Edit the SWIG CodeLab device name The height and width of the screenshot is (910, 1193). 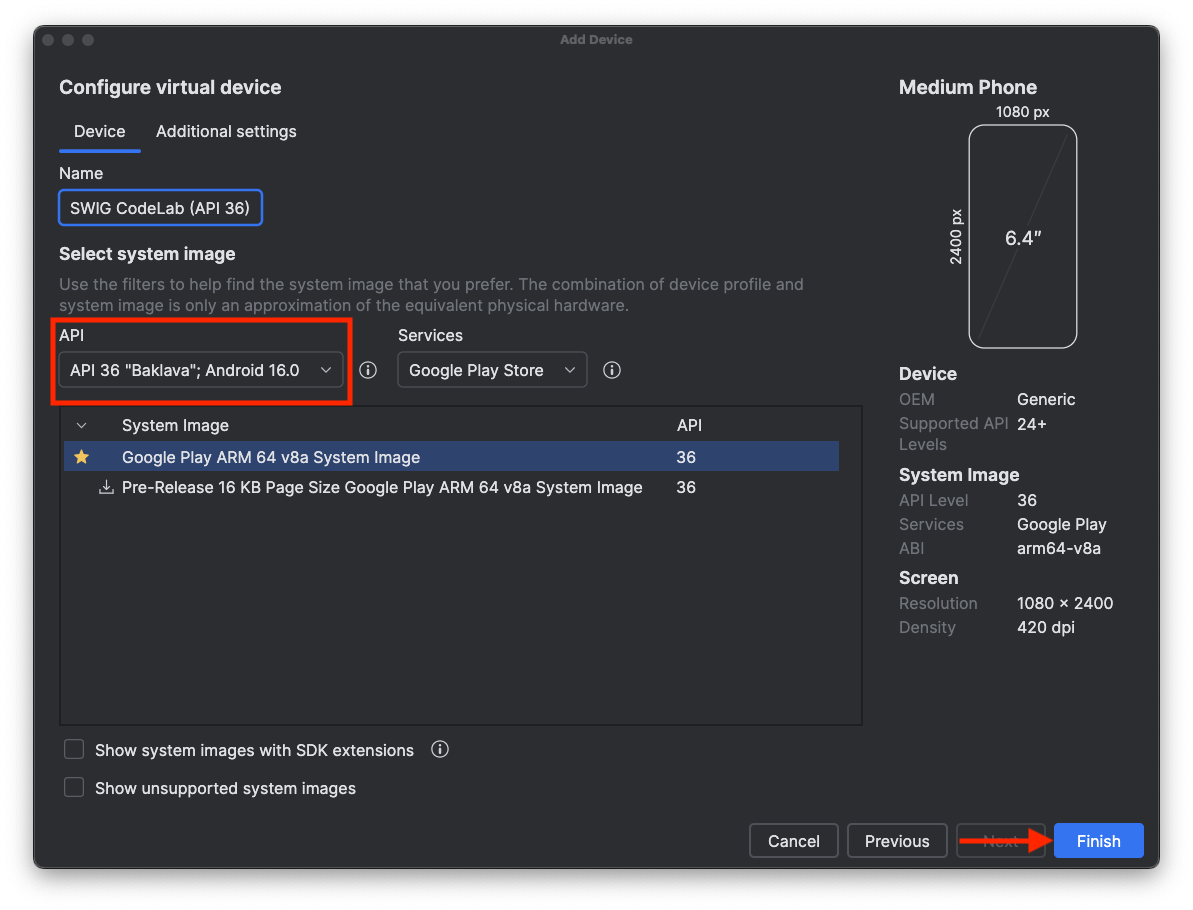160,207
